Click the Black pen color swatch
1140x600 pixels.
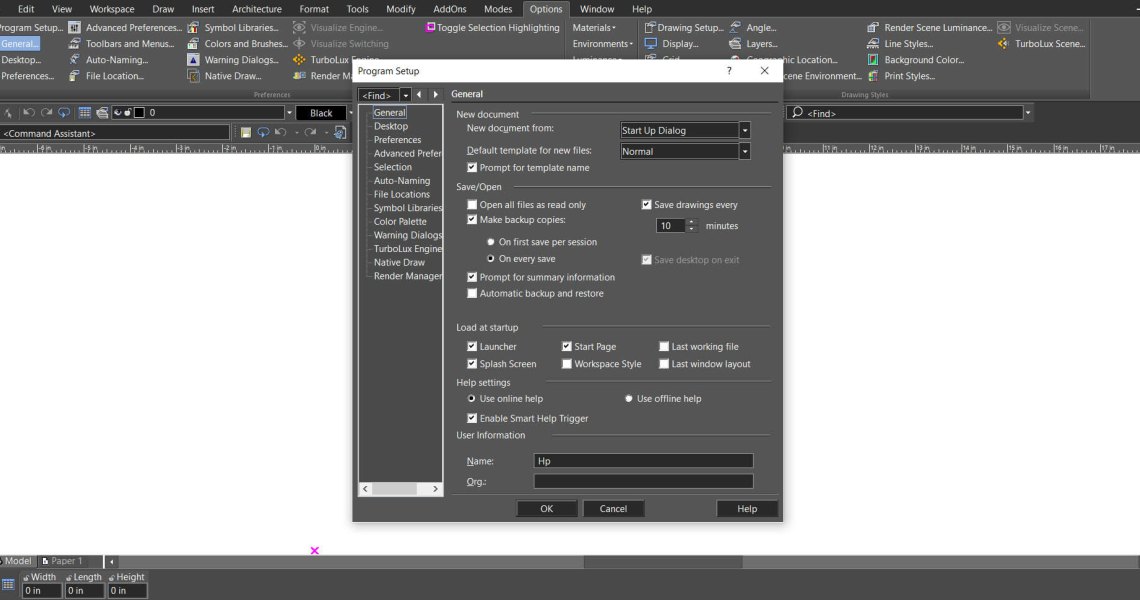(x=321, y=113)
